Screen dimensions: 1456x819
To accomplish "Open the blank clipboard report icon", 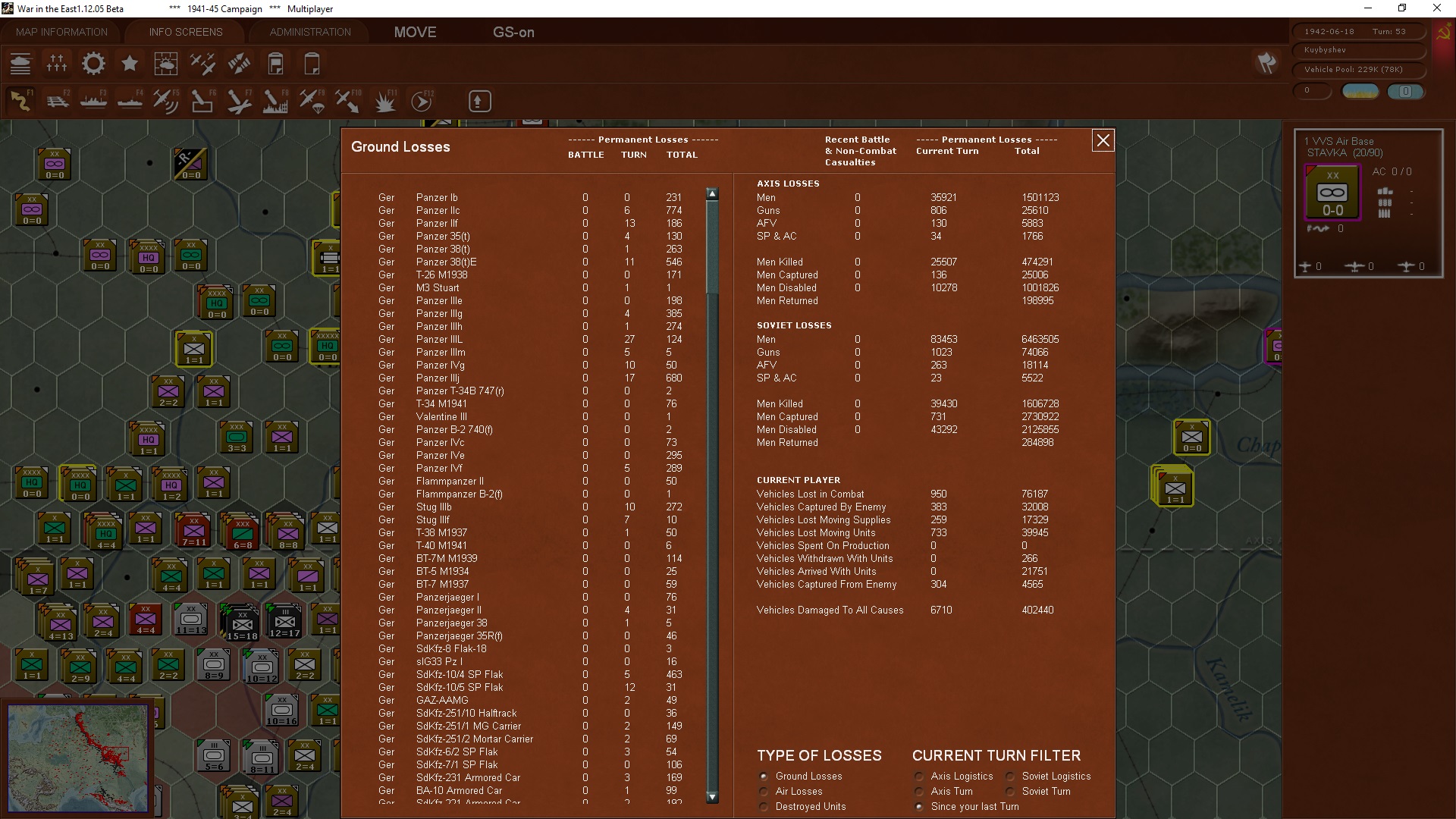I will pyautogui.click(x=312, y=64).
